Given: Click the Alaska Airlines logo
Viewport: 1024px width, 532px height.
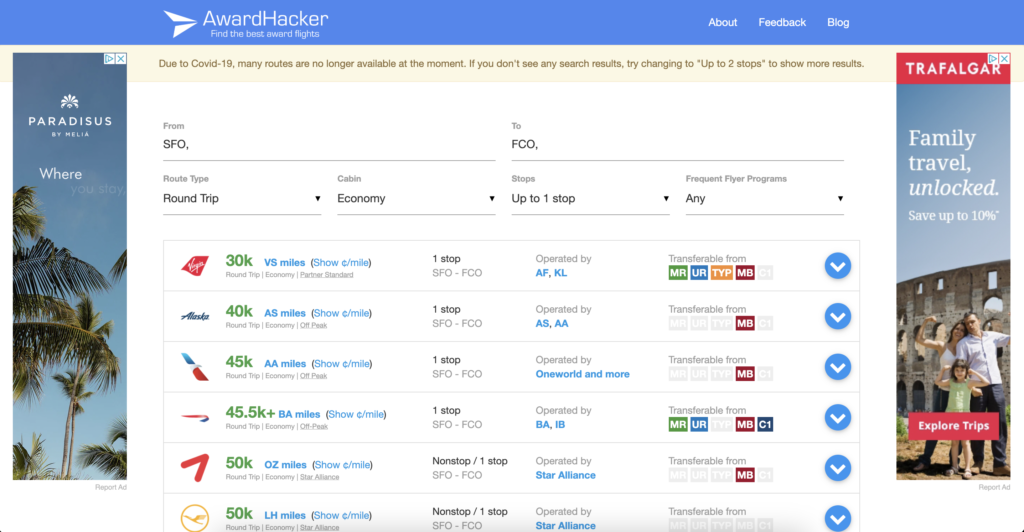Looking at the screenshot, I should pos(195,317).
